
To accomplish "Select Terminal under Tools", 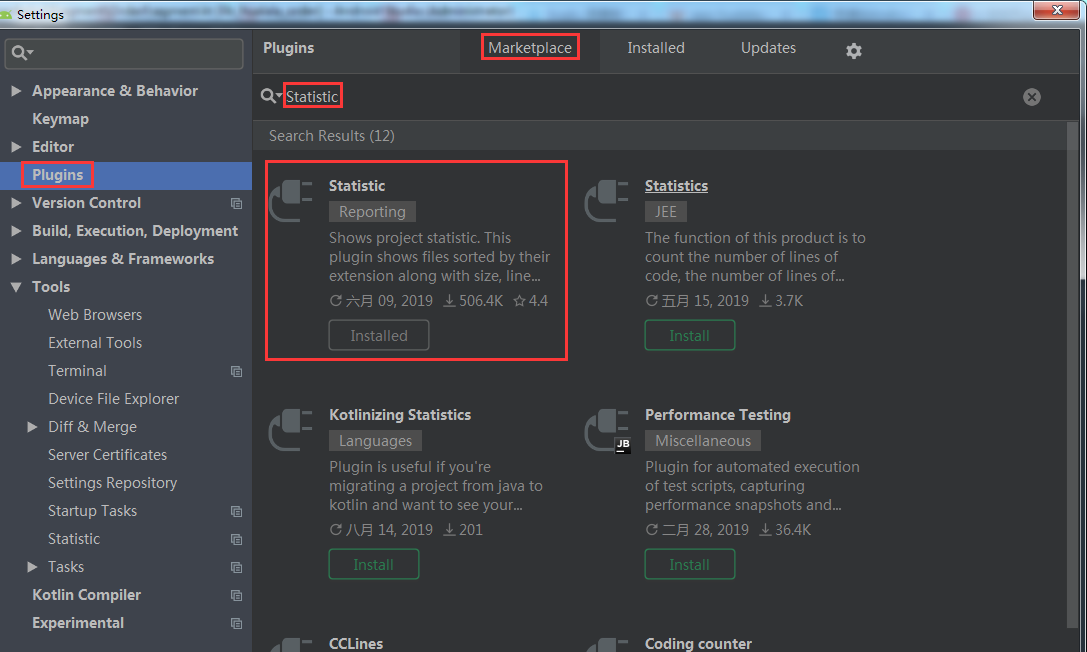I will point(77,371).
